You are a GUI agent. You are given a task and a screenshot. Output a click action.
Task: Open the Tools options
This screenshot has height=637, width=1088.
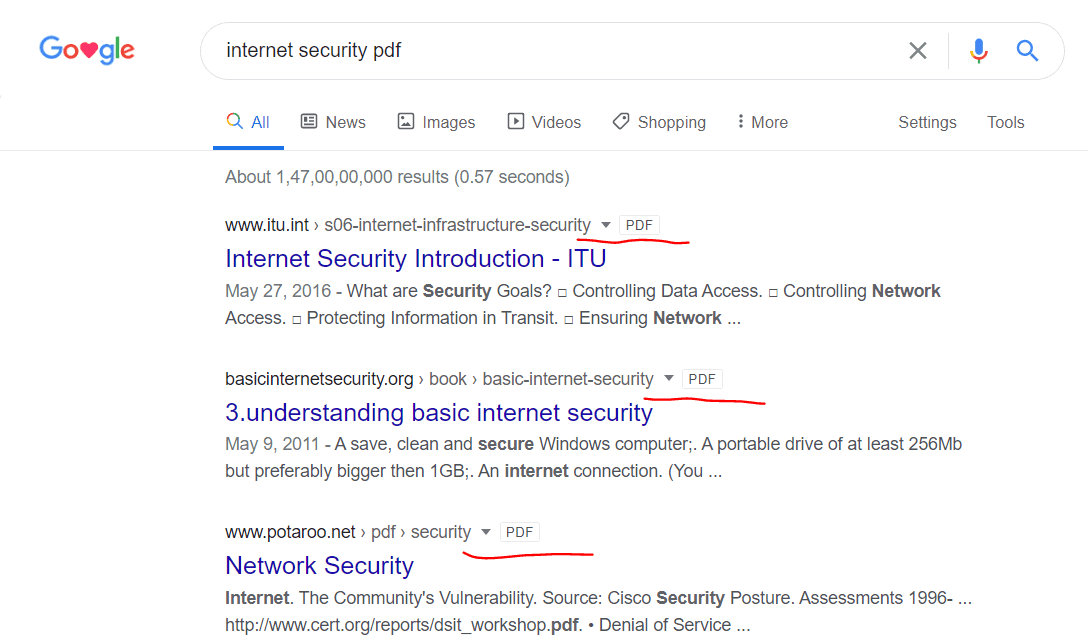[x=1005, y=122]
